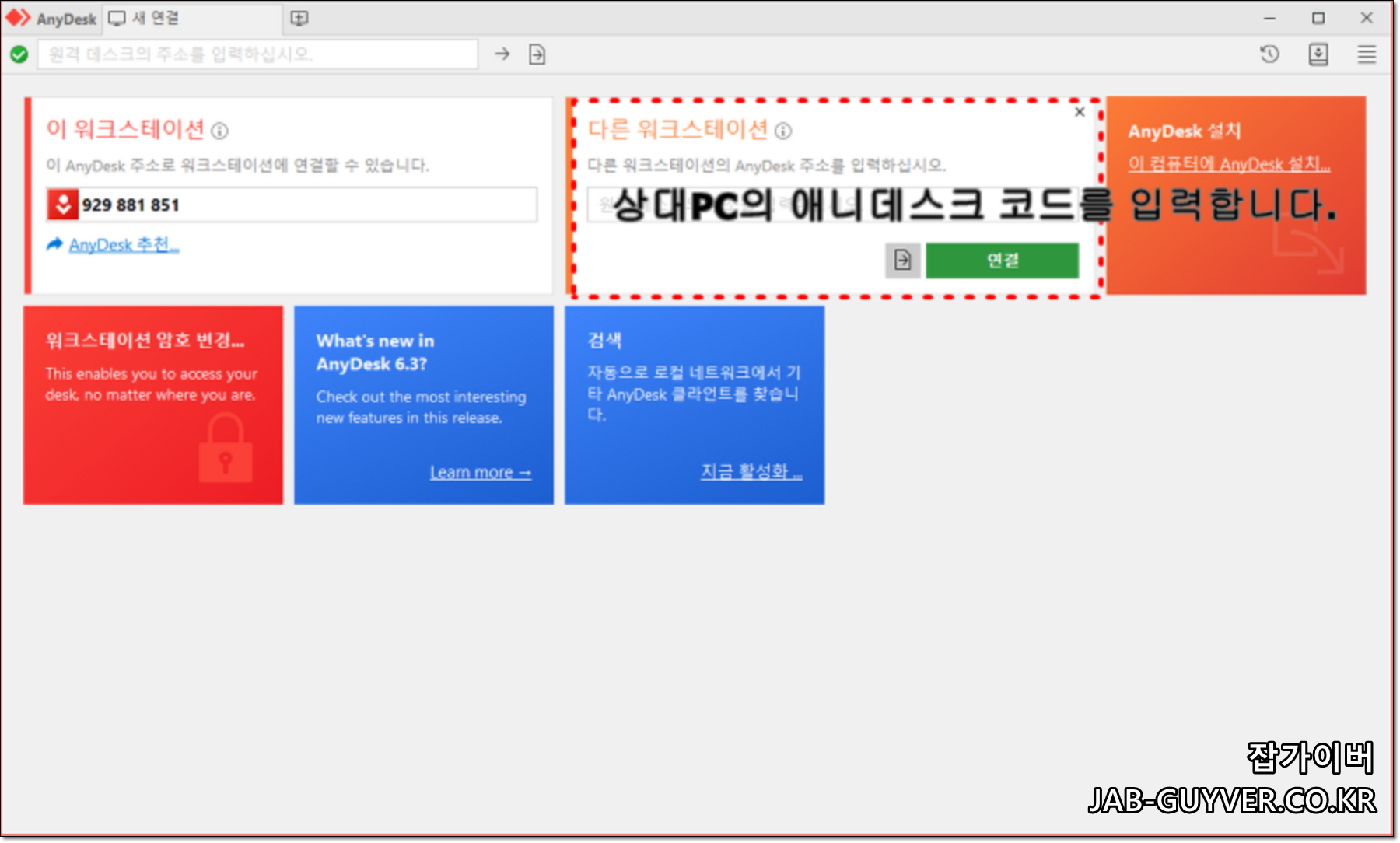
Task: Click the red AnyDesk icon beside ID 929 881 851
Action: point(63,205)
